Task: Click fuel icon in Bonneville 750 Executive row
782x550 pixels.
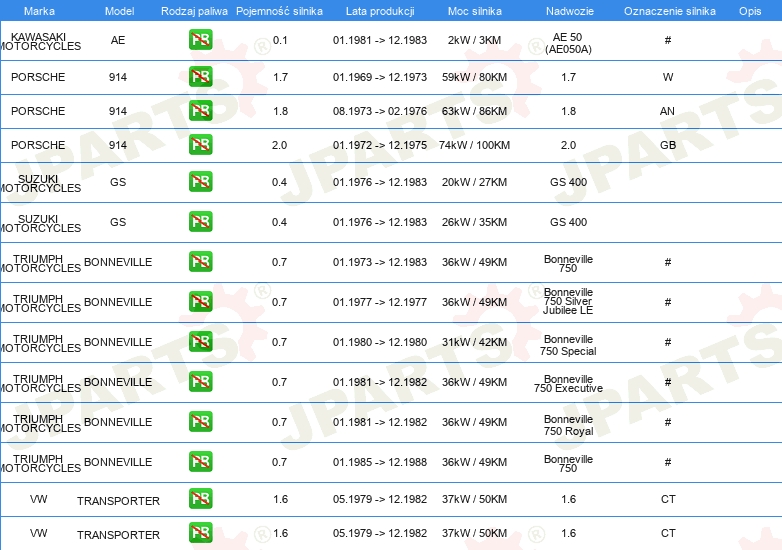Action: [x=200, y=381]
